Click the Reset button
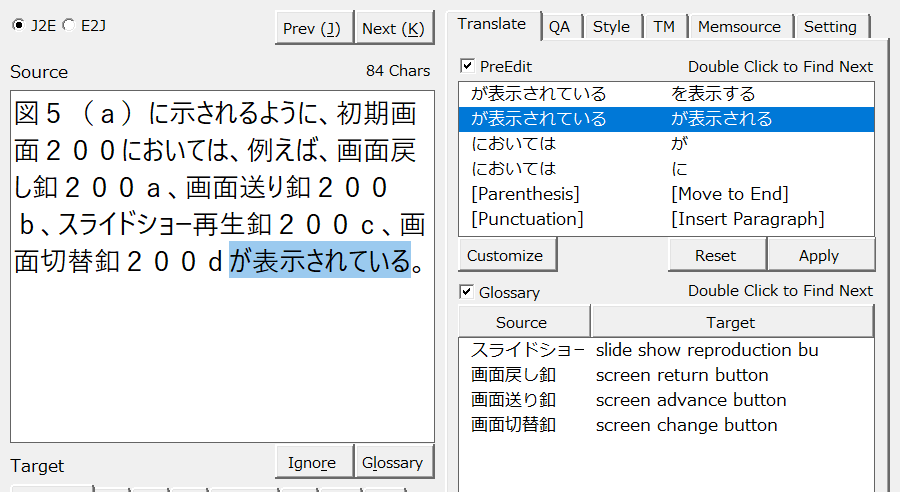The image size is (900, 492). pos(715,255)
